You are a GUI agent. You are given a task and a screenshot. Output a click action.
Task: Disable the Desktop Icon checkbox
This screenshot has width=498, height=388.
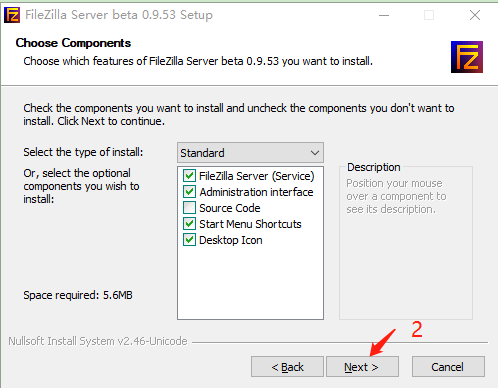pos(189,240)
